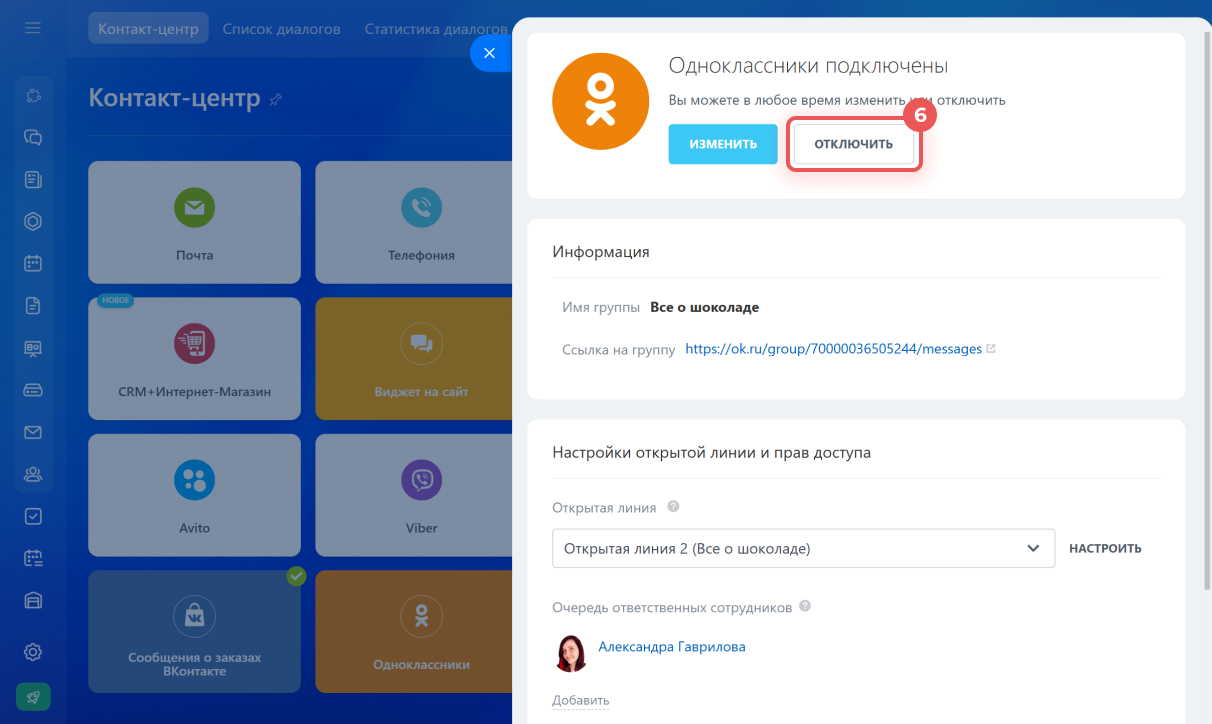Pin the Контакт-центр page using the pin icon
Screen dimensions: 1212x724
(x=276, y=99)
